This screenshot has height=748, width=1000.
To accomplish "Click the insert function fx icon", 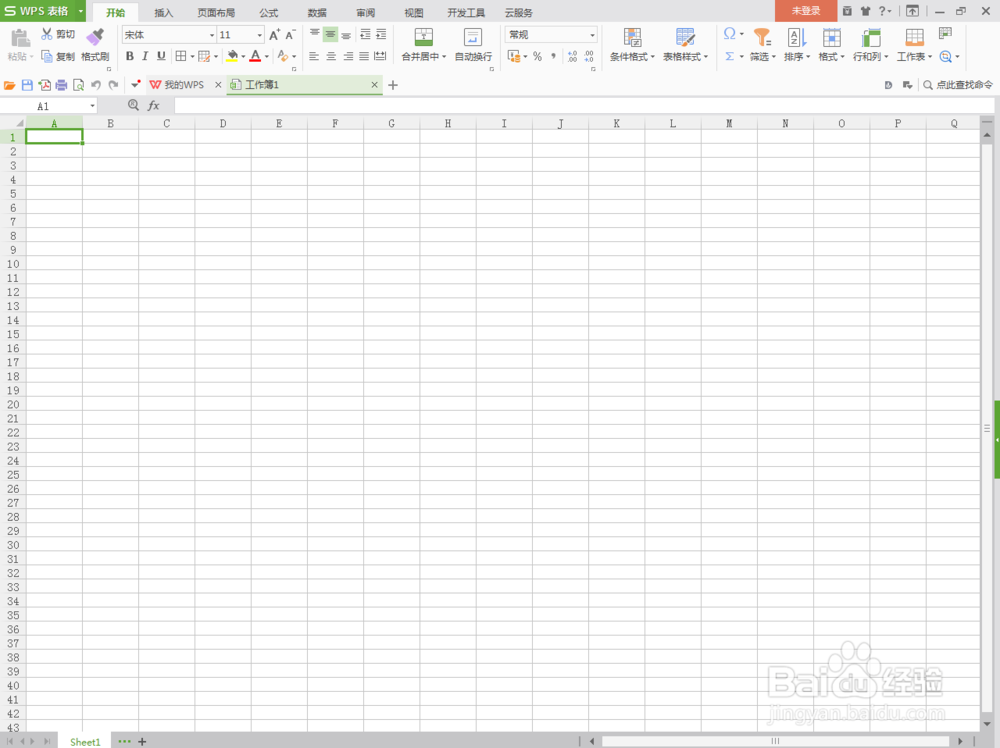I will click(153, 106).
